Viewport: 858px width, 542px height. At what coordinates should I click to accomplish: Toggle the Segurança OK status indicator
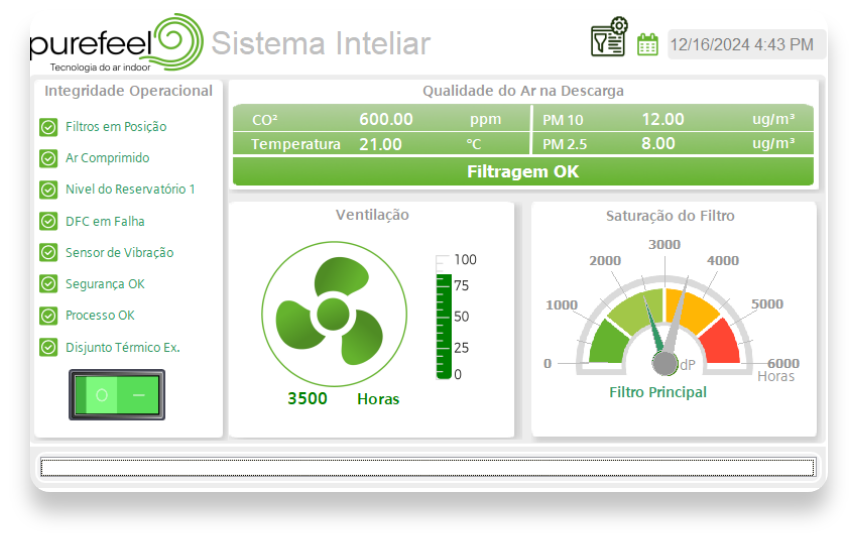pos(48,284)
